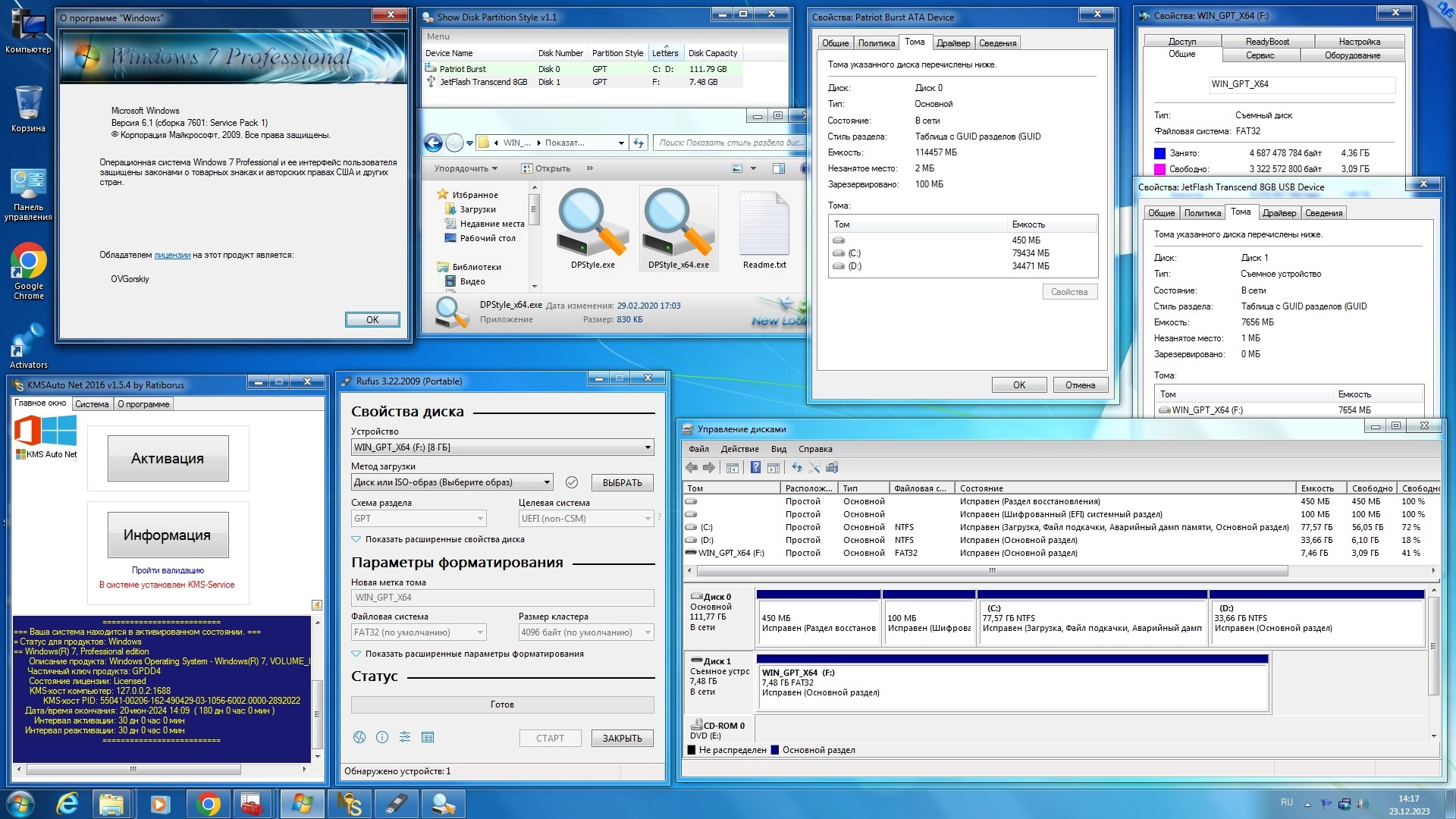Click Rufus language globe icon
Image resolution: width=1456 pixels, height=819 pixels.
[359, 737]
